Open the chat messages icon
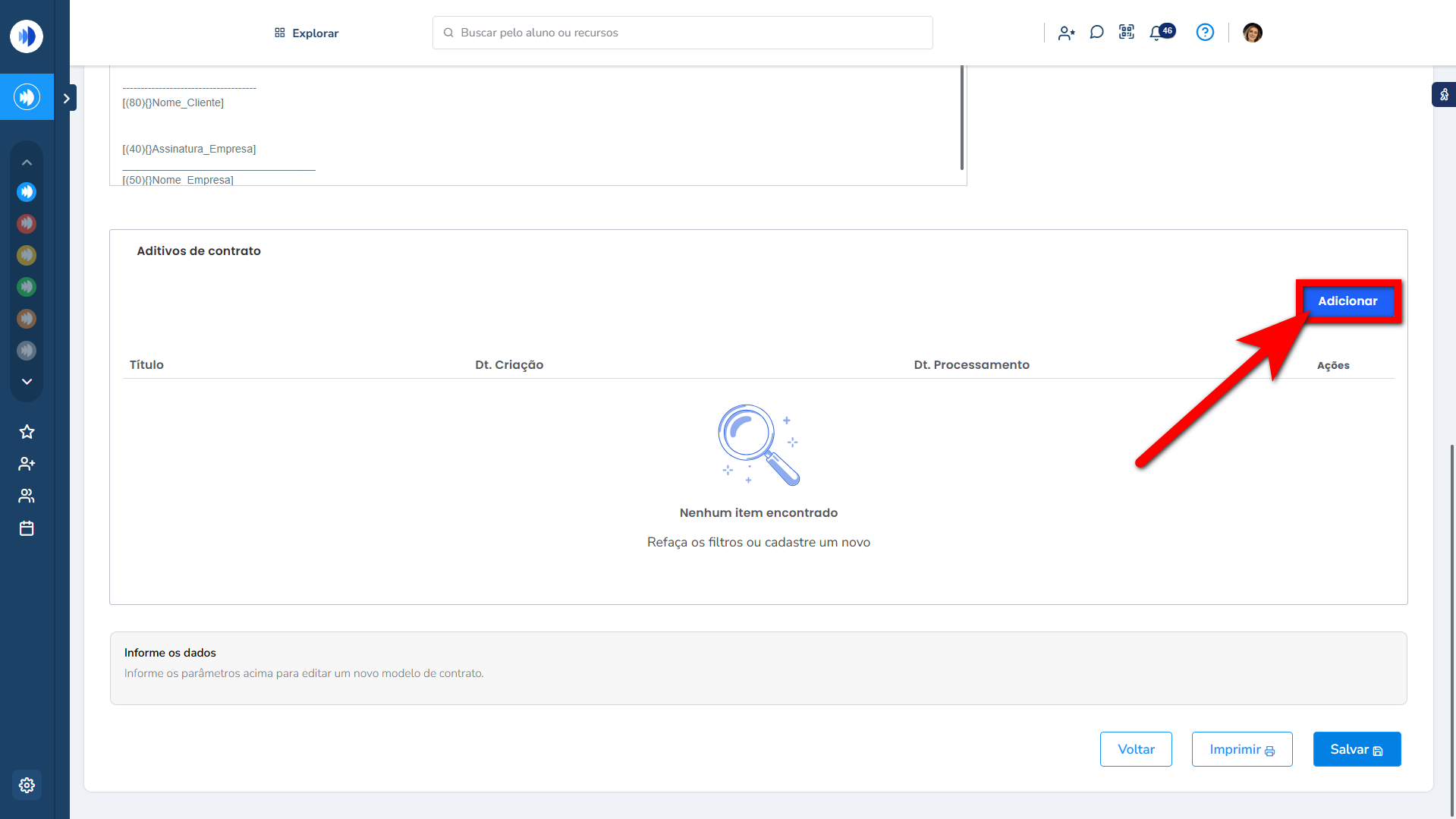This screenshot has width=1456, height=819. pos(1096,33)
